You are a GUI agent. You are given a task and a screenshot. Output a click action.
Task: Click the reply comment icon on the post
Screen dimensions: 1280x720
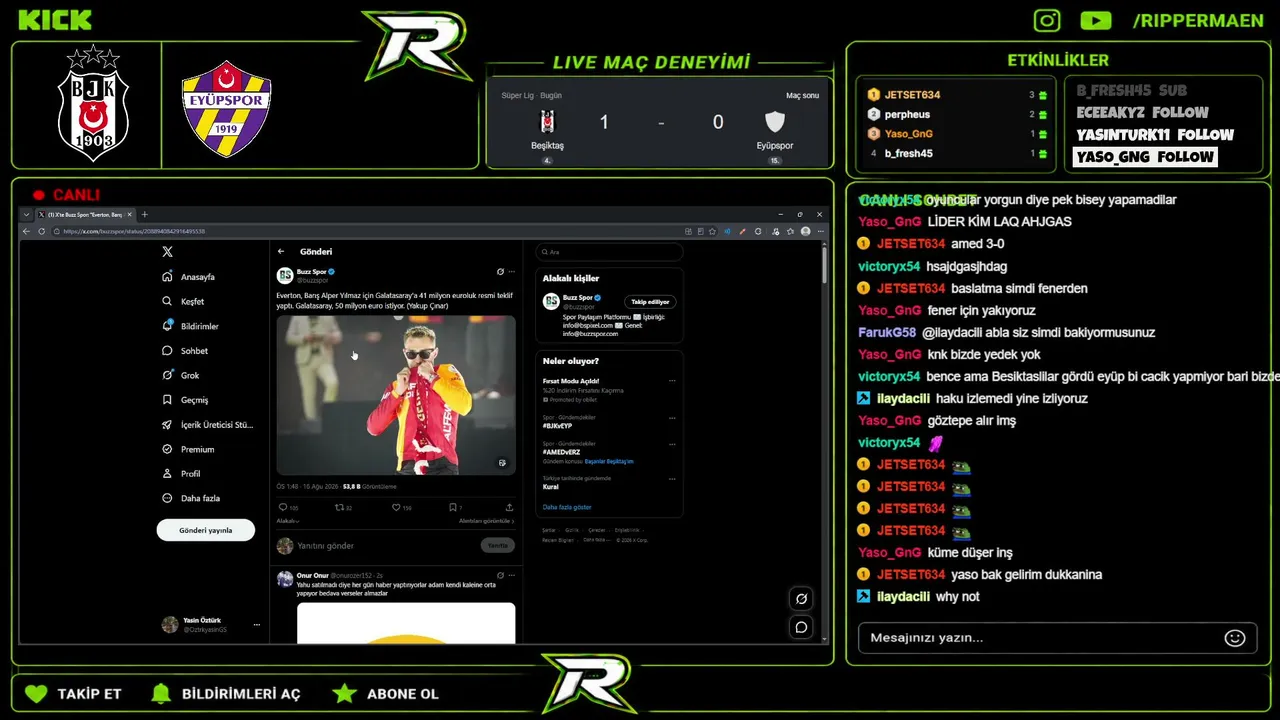tap(282, 508)
